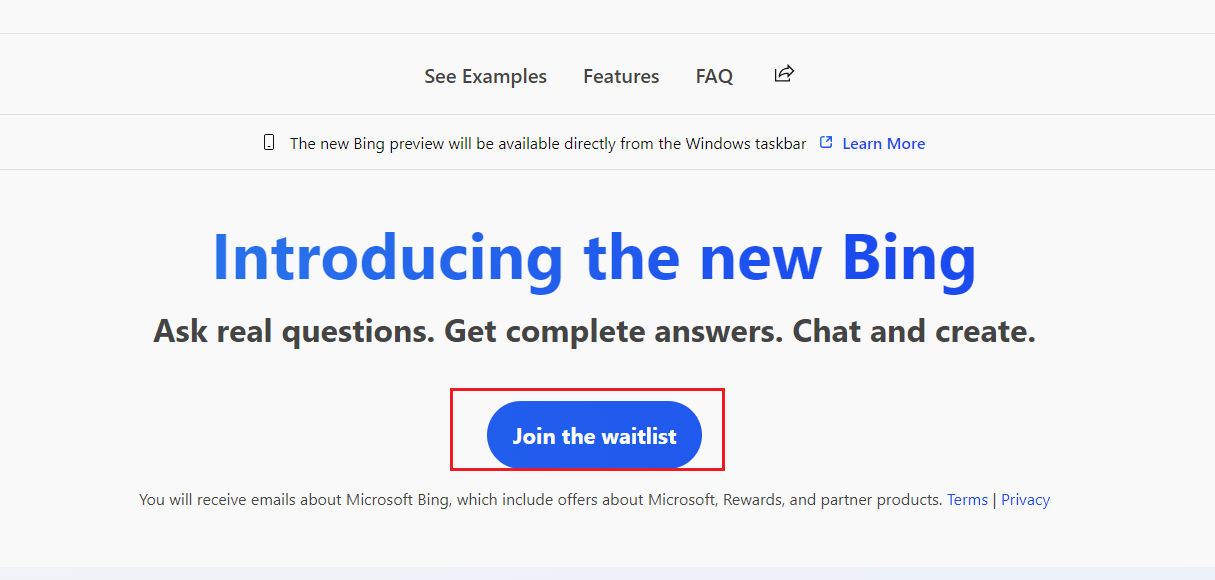This screenshot has width=1215, height=580.
Task: Click the light blue band at page bottom
Action: (x=607, y=573)
